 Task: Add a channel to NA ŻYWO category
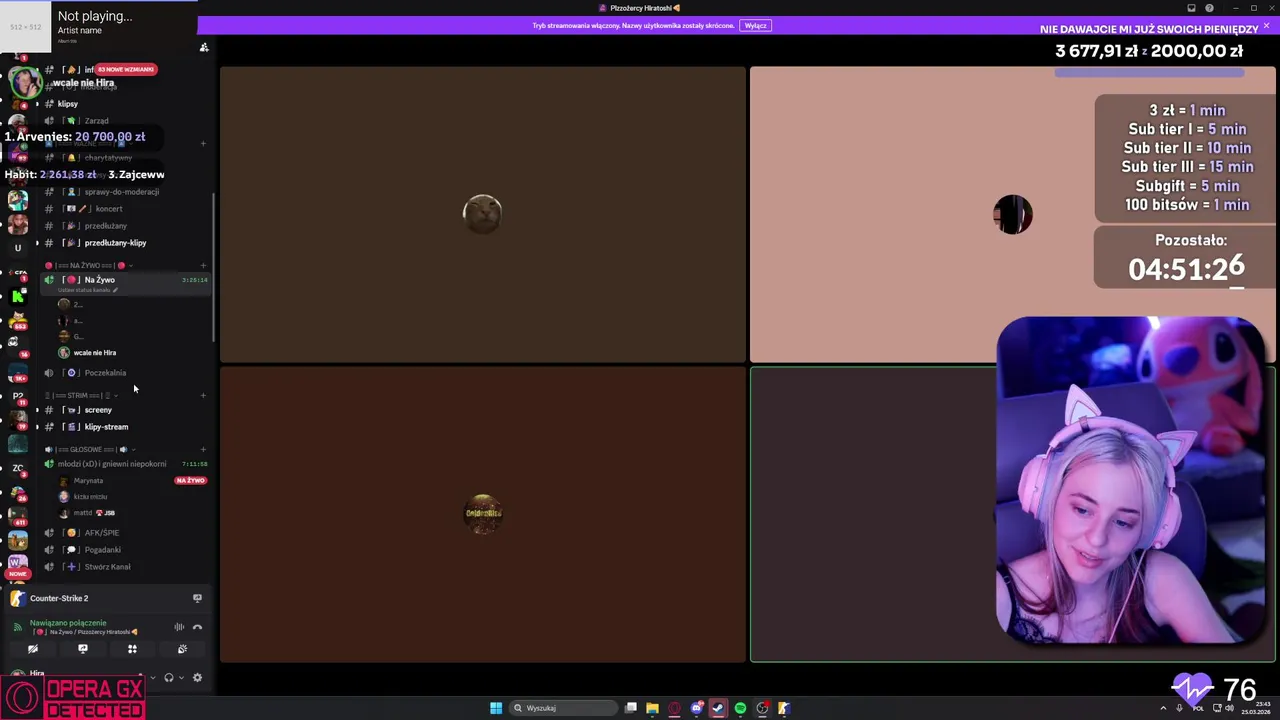click(x=203, y=265)
